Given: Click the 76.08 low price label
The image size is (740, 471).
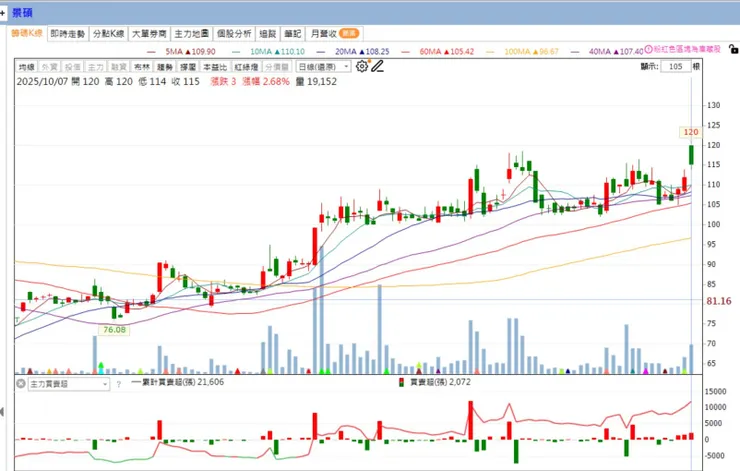Looking at the screenshot, I should click(x=114, y=329).
